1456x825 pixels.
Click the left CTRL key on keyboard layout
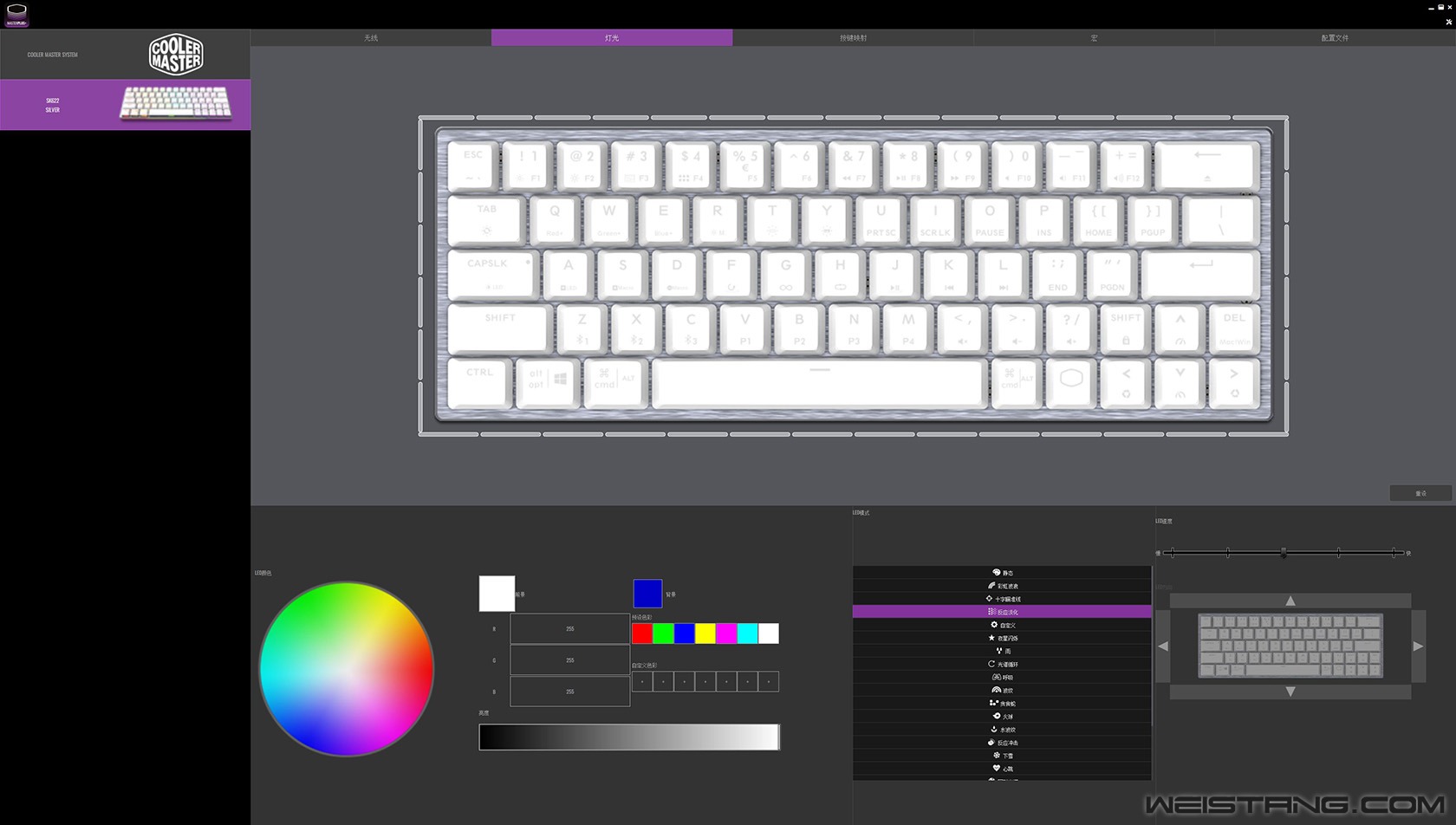coord(479,382)
